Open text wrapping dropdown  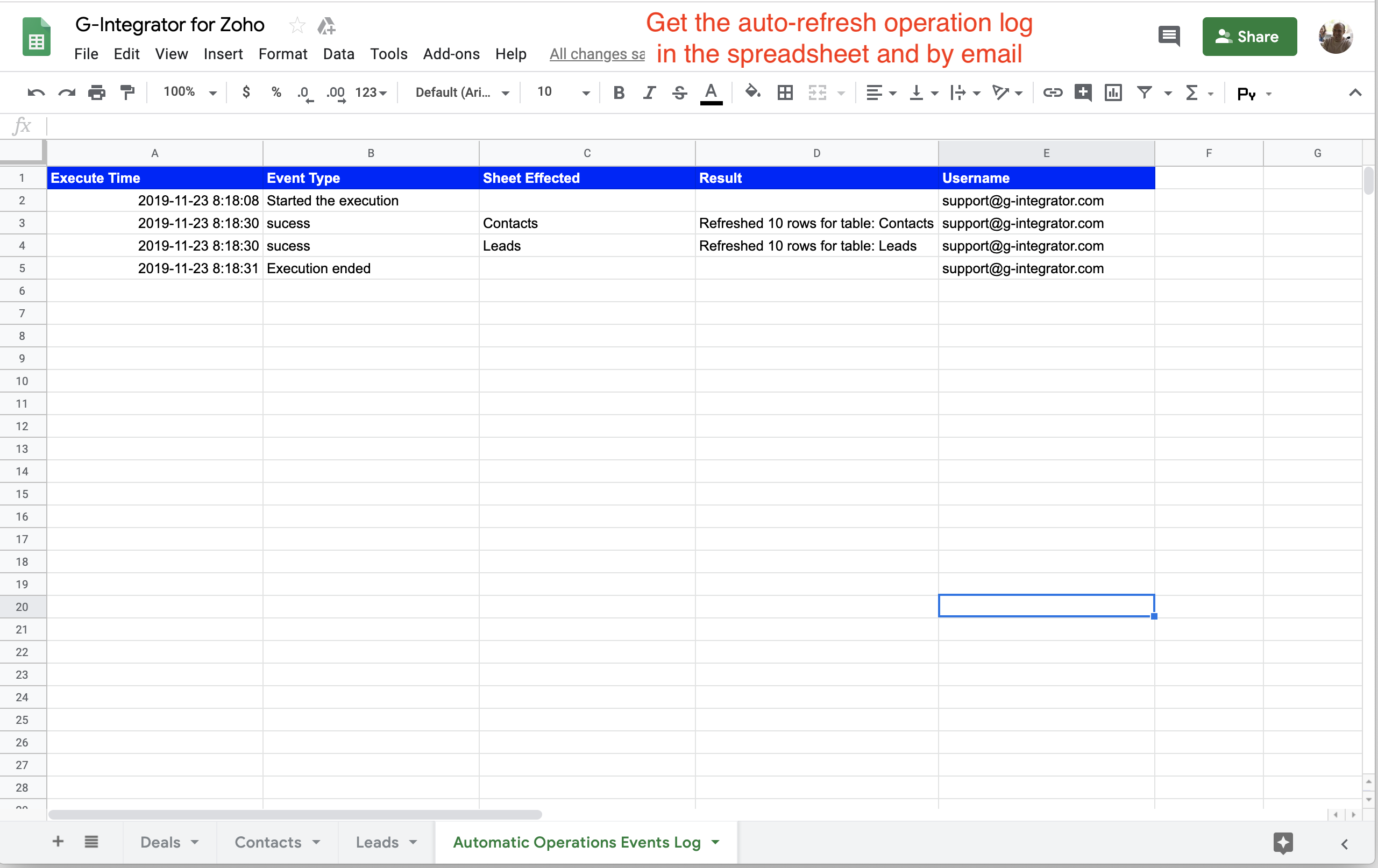(965, 92)
